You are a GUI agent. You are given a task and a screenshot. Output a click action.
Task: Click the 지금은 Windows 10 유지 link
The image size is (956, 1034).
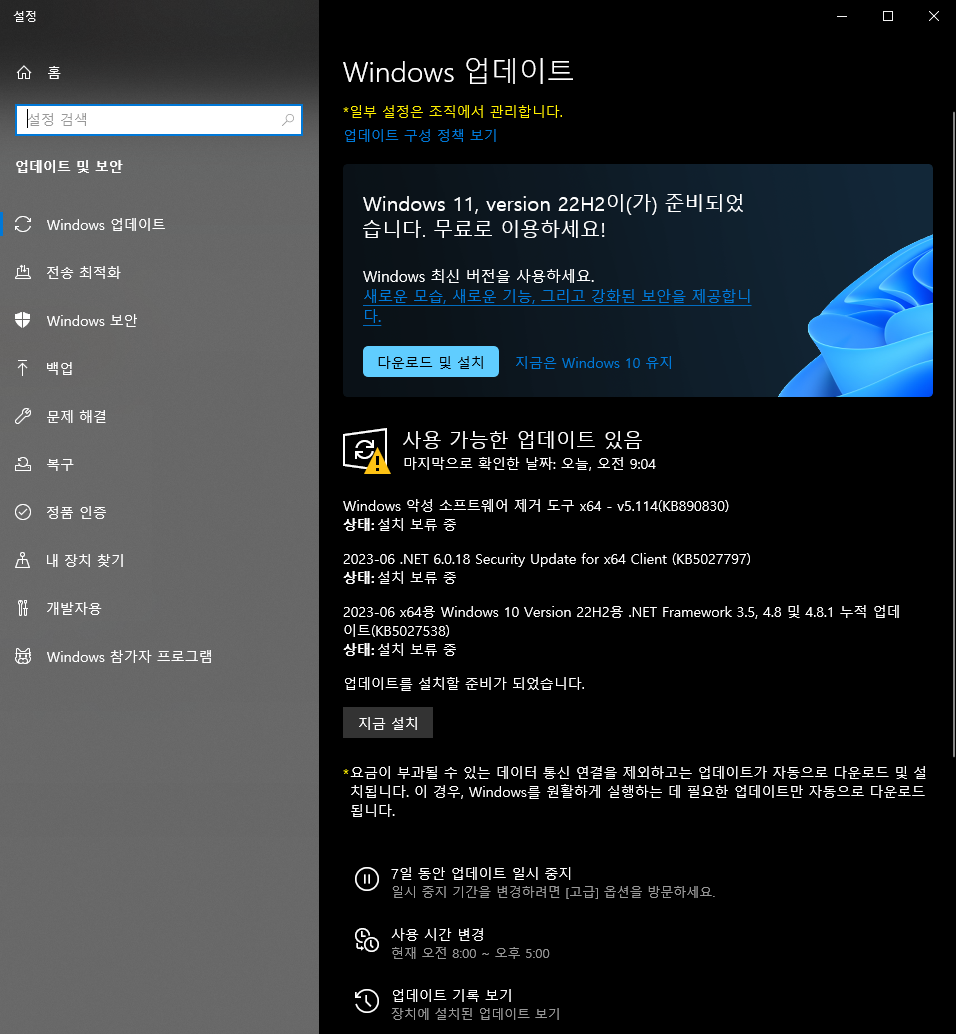click(x=593, y=363)
